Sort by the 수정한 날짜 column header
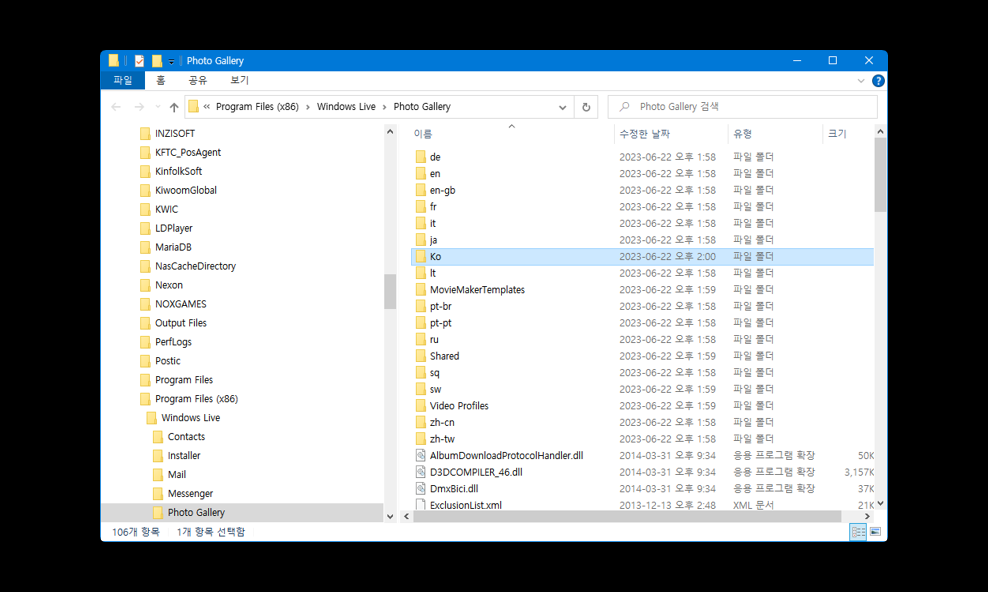This screenshot has width=988, height=592. pyautogui.click(x=645, y=134)
